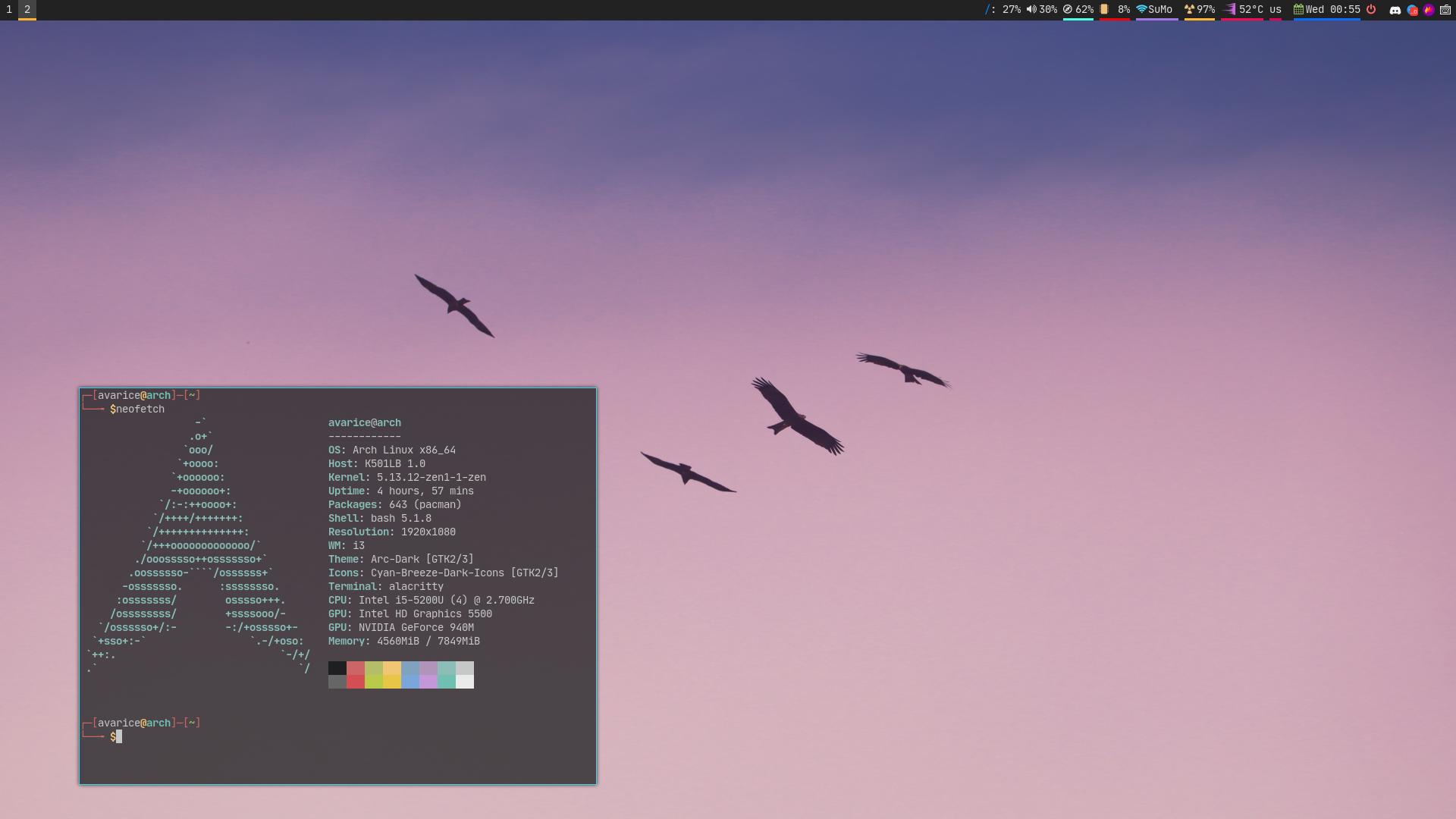1456x819 pixels.
Task: Click the 'us' keyboard layout indicator
Action: tap(1276, 10)
